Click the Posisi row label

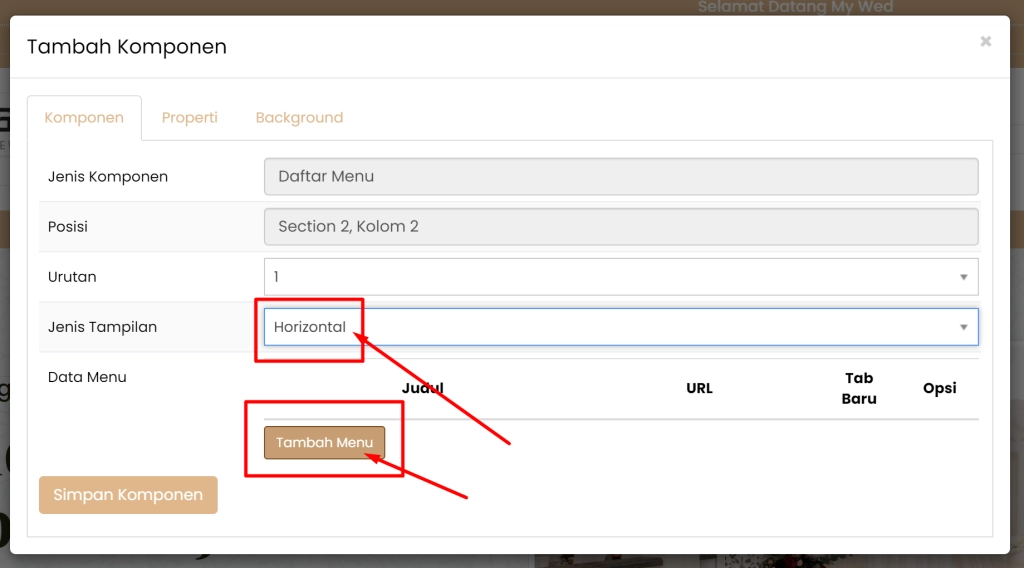pyautogui.click(x=68, y=227)
